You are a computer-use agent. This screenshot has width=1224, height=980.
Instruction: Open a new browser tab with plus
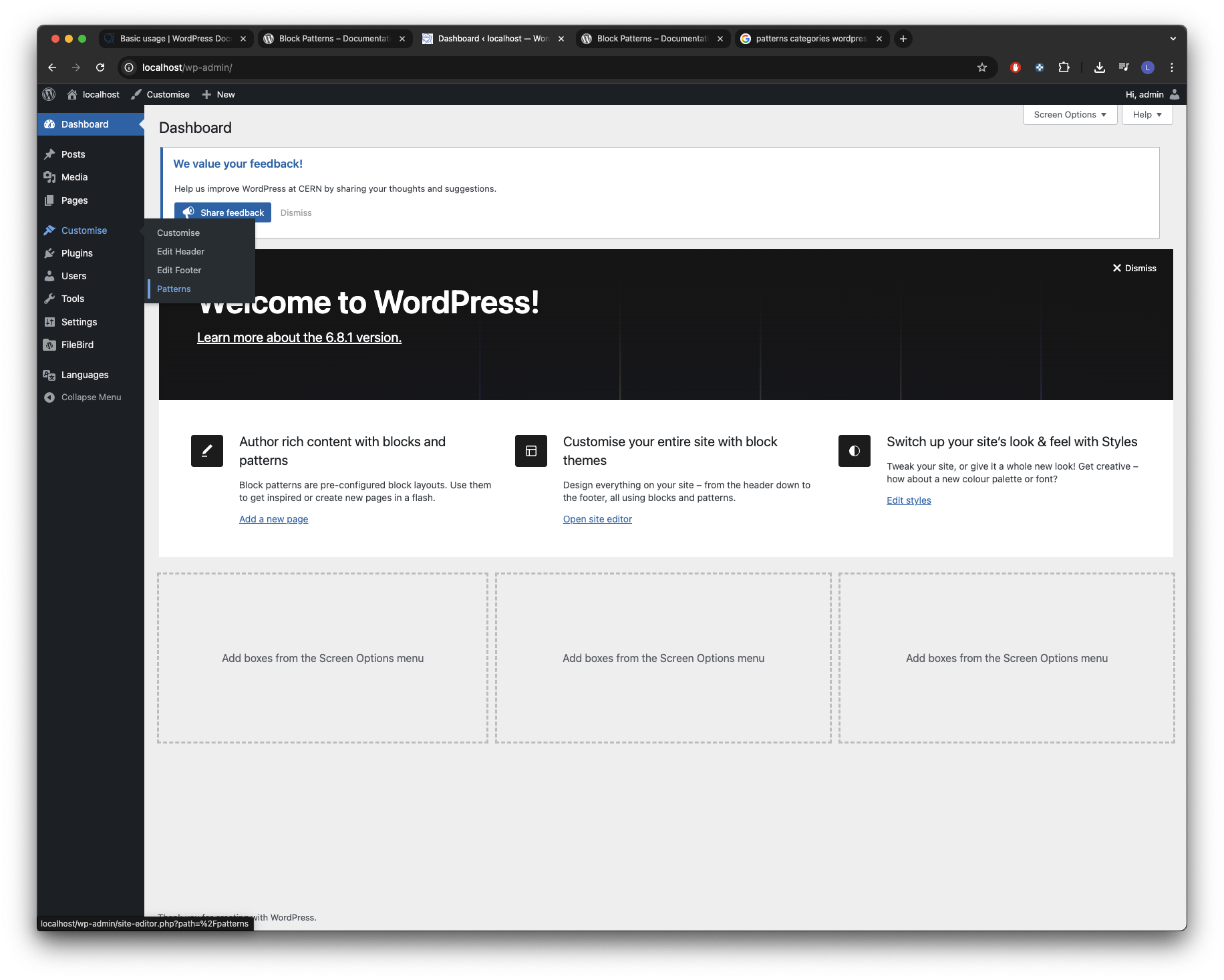click(x=903, y=39)
